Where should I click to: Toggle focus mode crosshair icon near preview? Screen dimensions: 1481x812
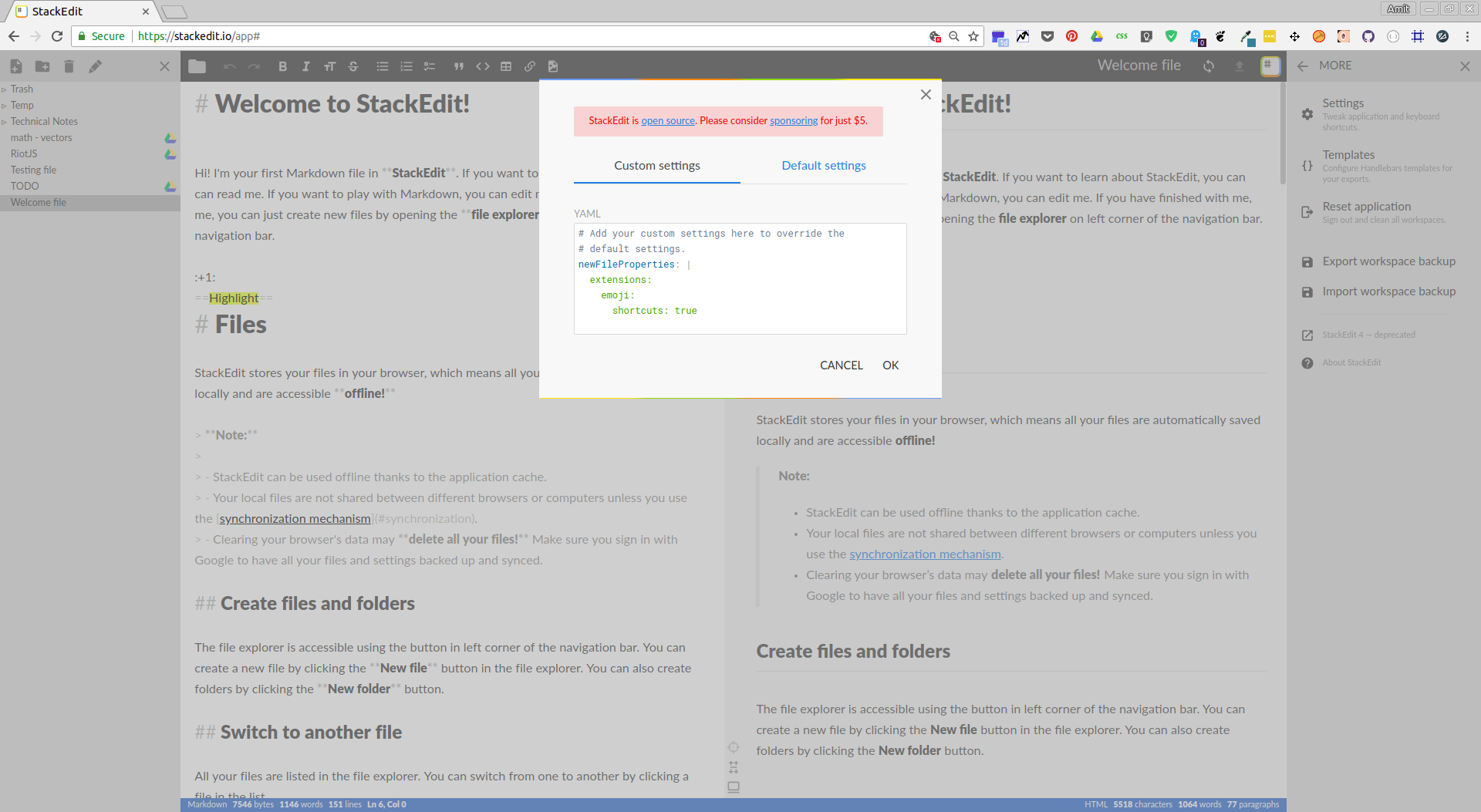[x=734, y=747]
